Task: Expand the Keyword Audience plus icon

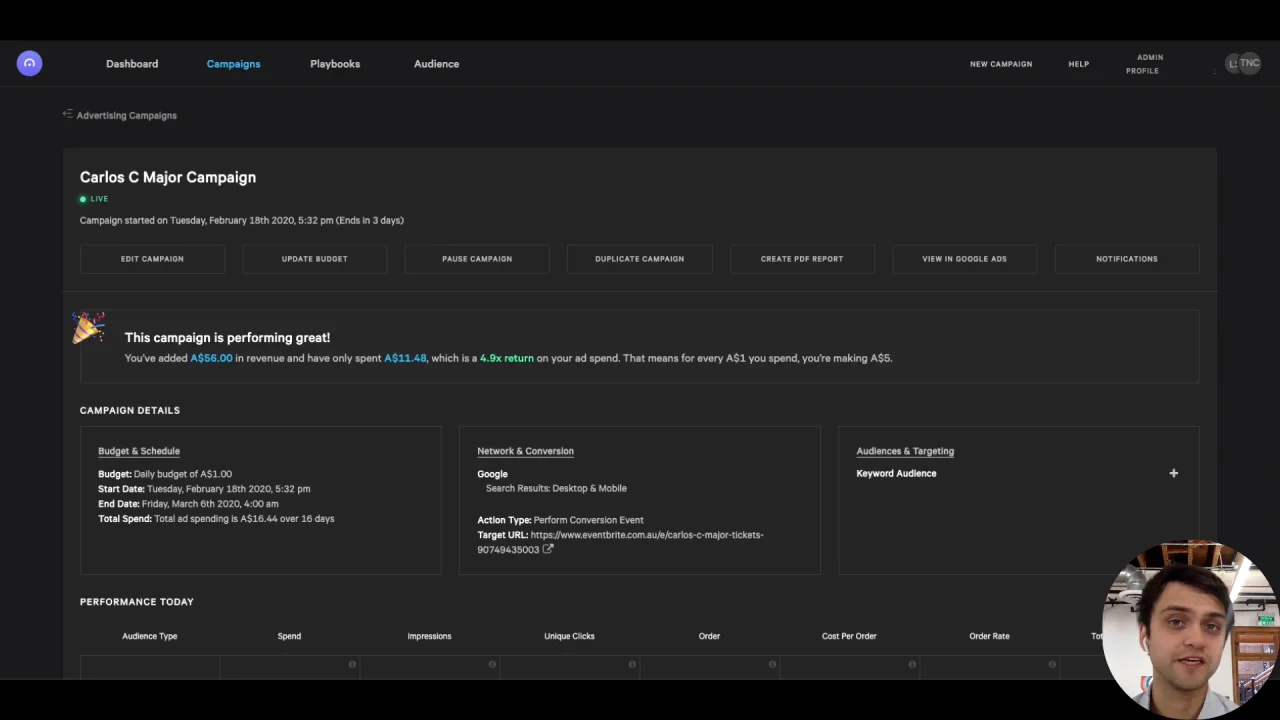Action: point(1173,473)
